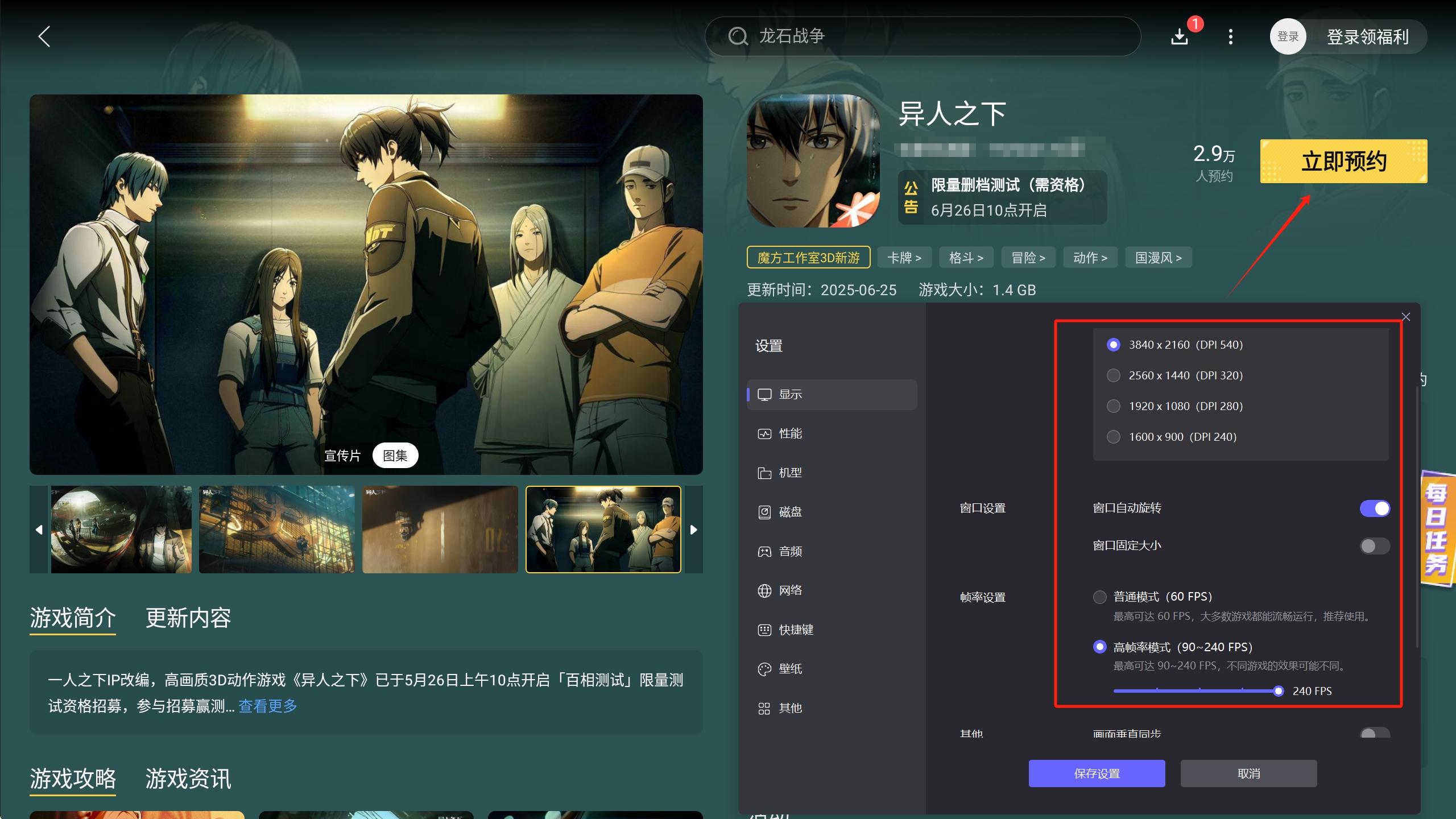Click the display monitor icon in sidebar
Screen dimensions: 1456x819
[x=764, y=395]
